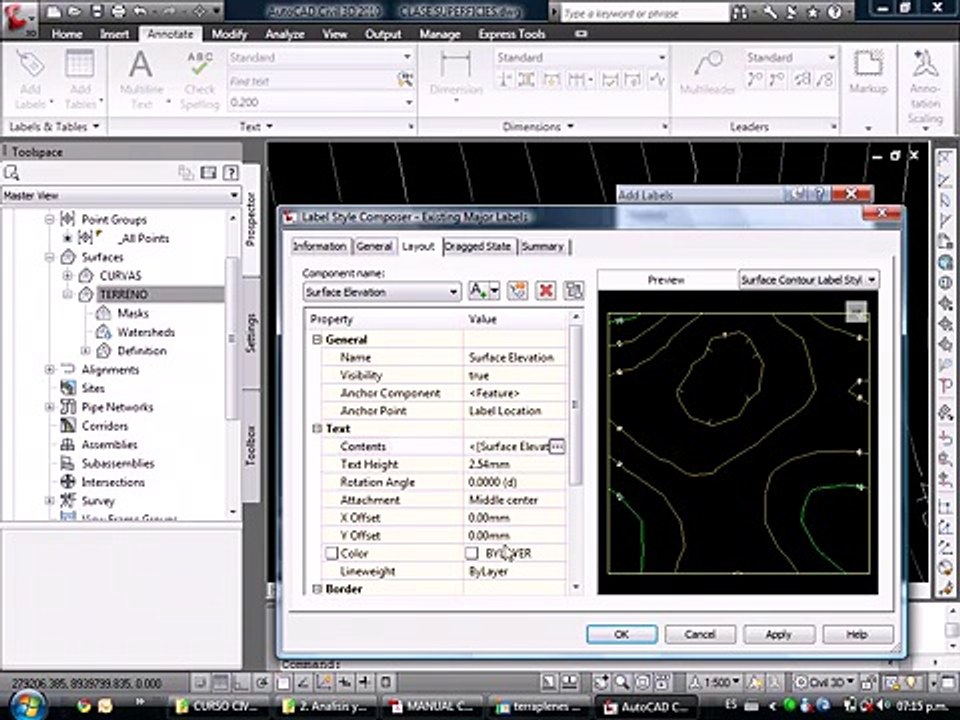Click the BYLAYER color swatch box
This screenshot has width=960, height=720.
(471, 553)
